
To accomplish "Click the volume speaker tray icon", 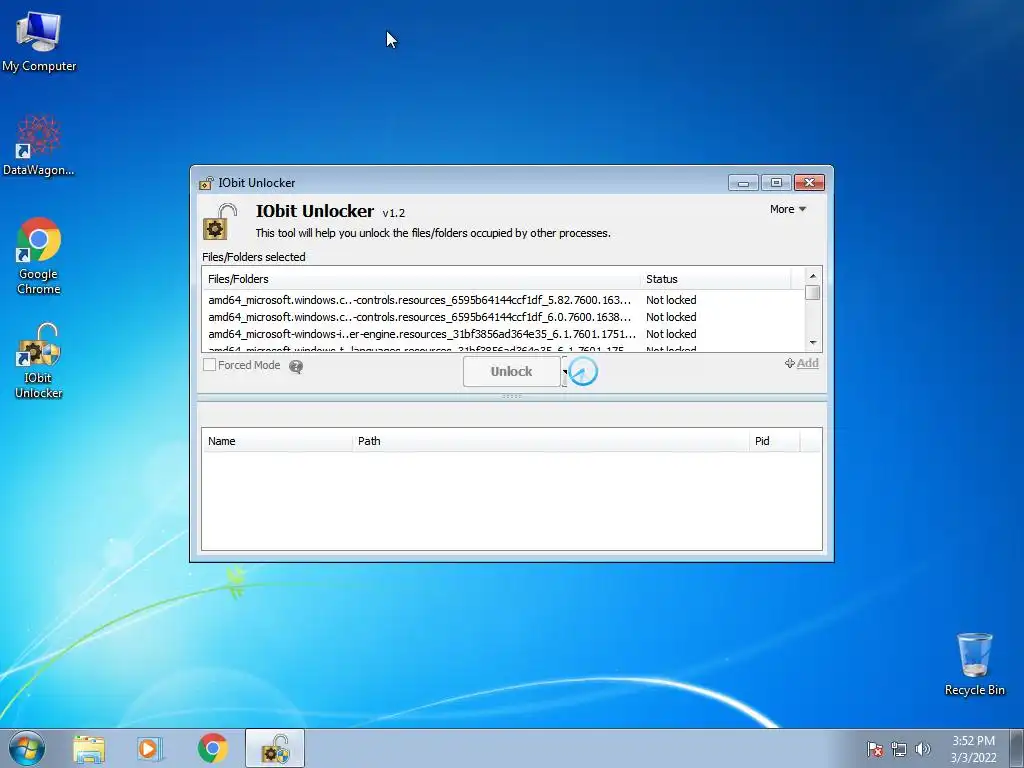I will pos(922,749).
